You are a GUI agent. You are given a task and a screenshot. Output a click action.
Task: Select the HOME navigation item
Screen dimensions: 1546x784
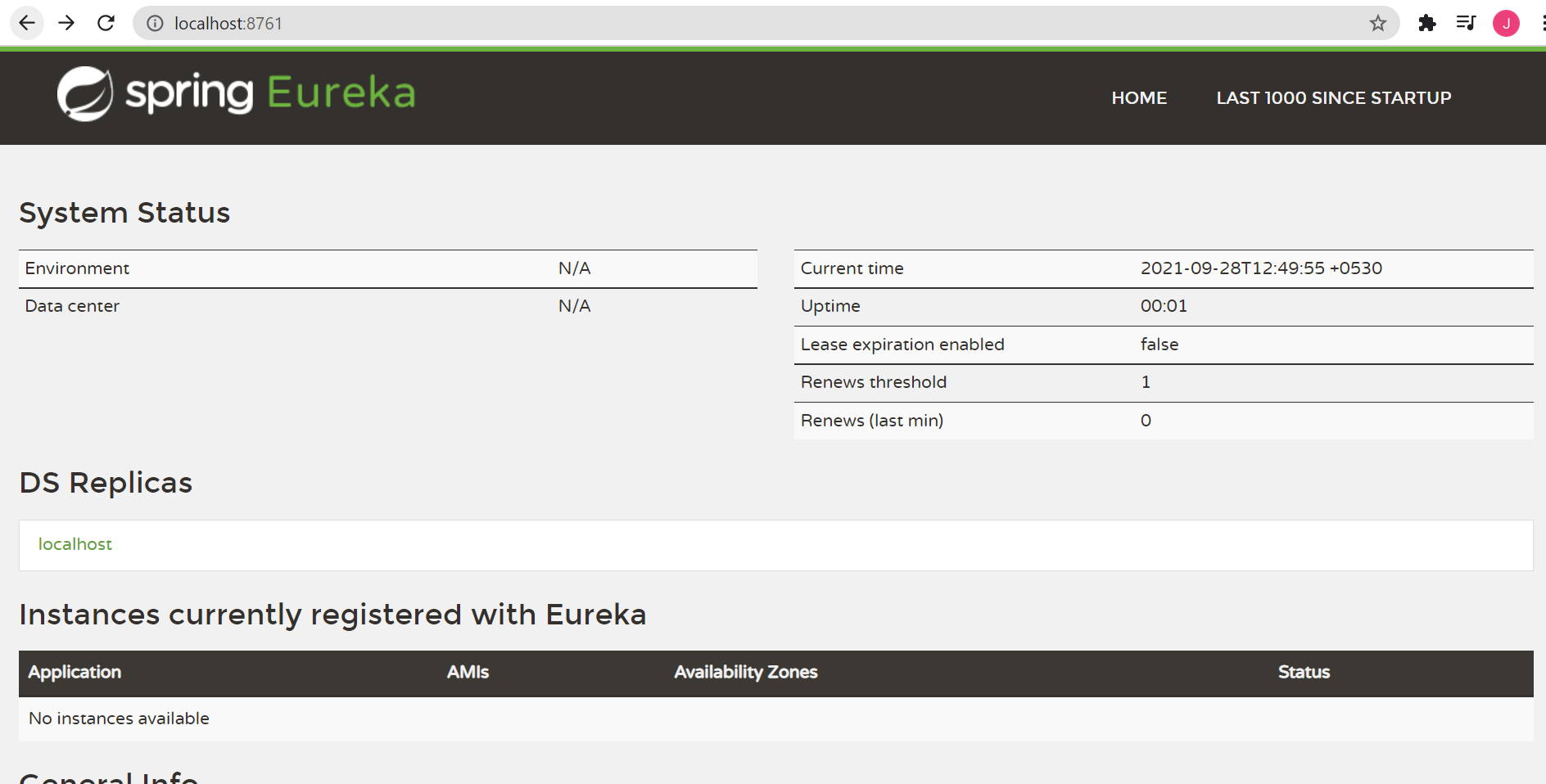click(x=1139, y=97)
